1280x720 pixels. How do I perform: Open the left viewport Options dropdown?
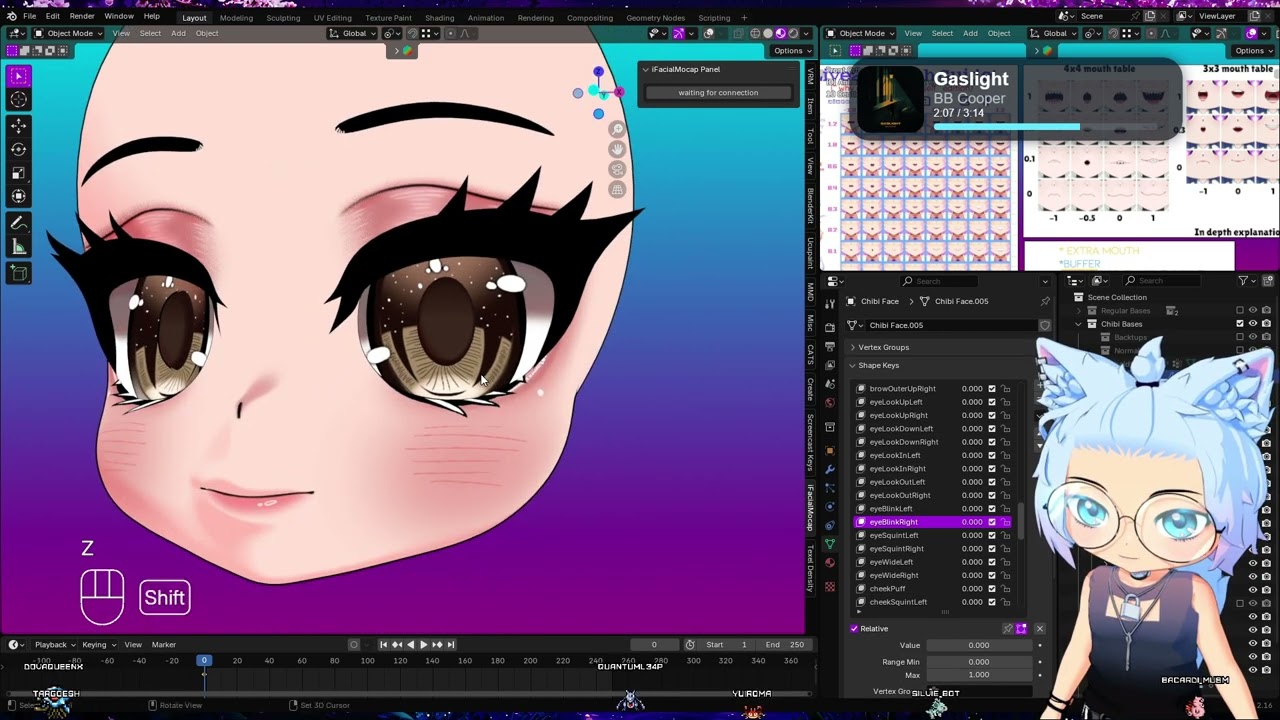click(x=792, y=51)
